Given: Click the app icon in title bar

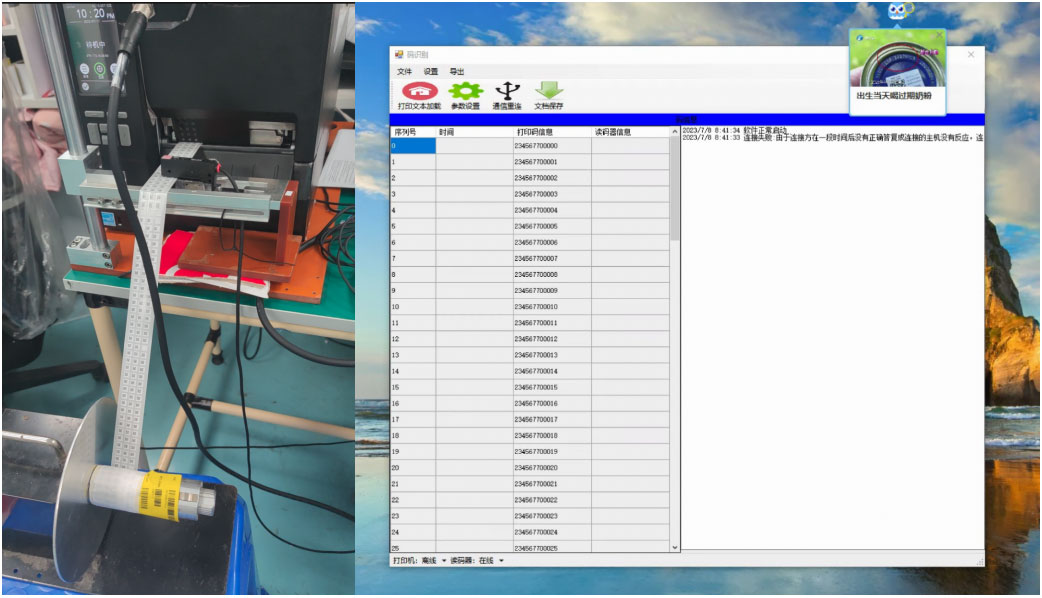Looking at the screenshot, I should [398, 55].
